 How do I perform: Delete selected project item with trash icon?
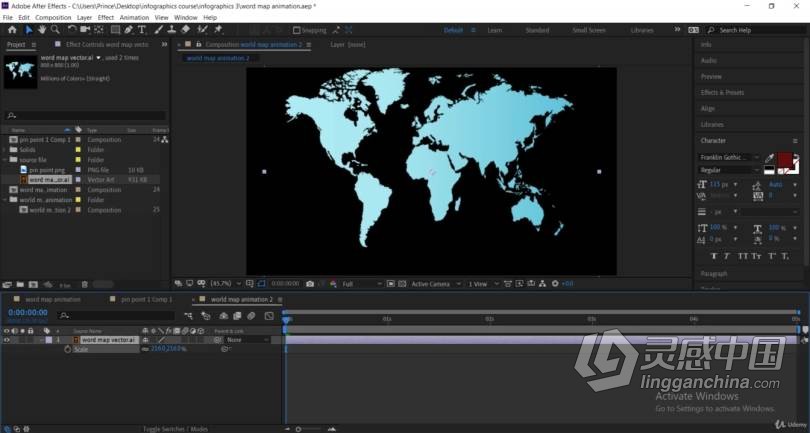click(x=85, y=284)
